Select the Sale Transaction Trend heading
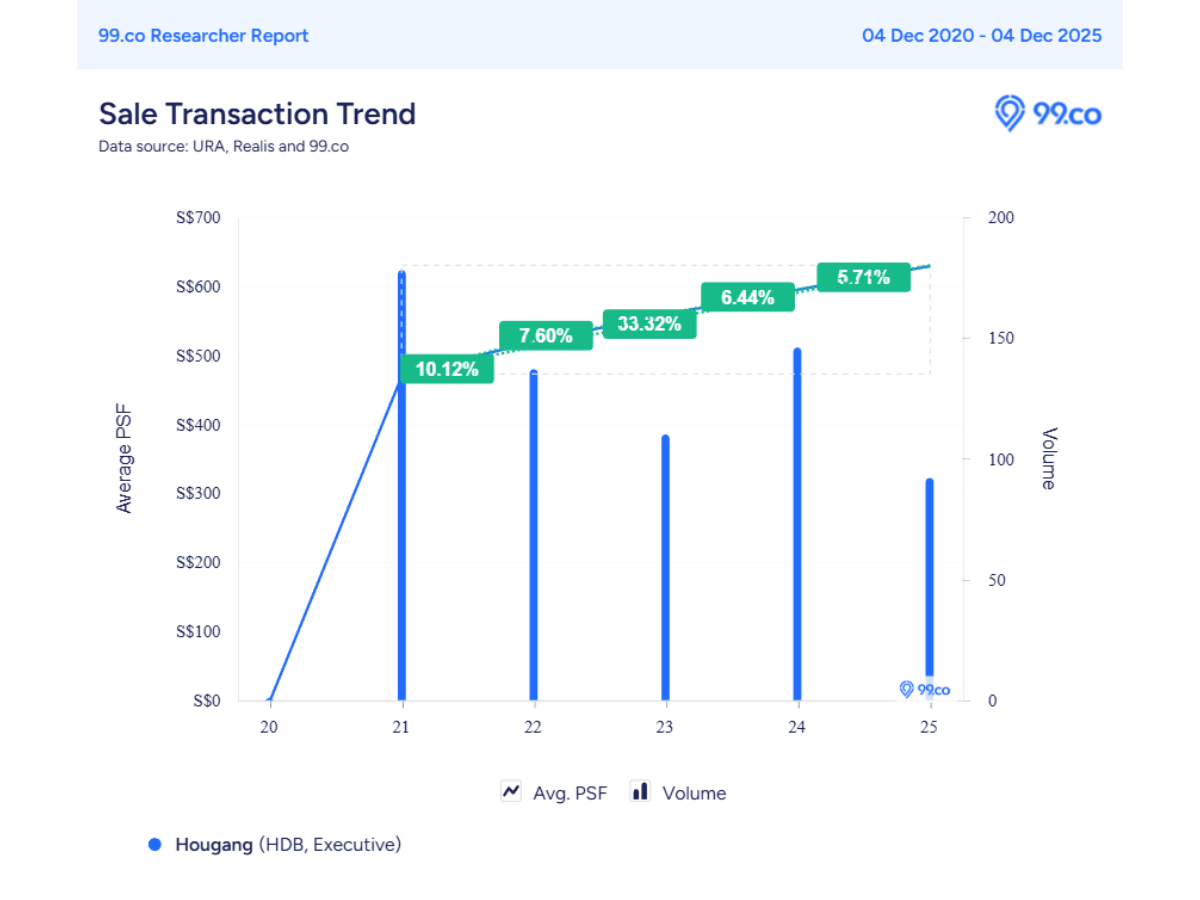The height and width of the screenshot is (900, 1200). click(x=256, y=113)
